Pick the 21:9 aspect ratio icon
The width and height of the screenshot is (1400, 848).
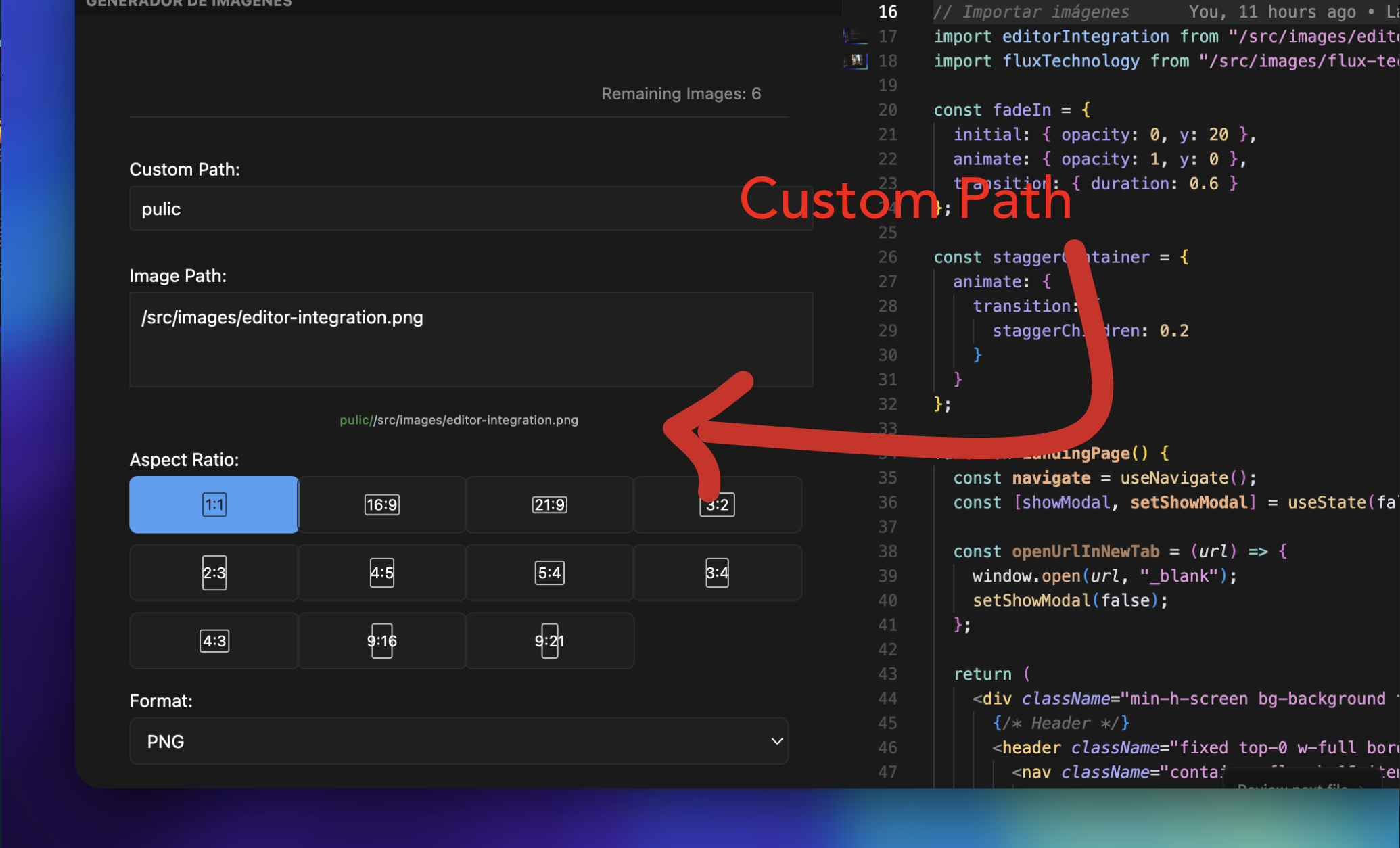pyautogui.click(x=549, y=504)
